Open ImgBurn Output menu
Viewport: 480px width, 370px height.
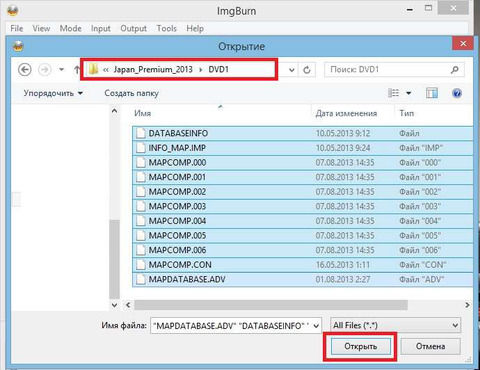coord(133,29)
